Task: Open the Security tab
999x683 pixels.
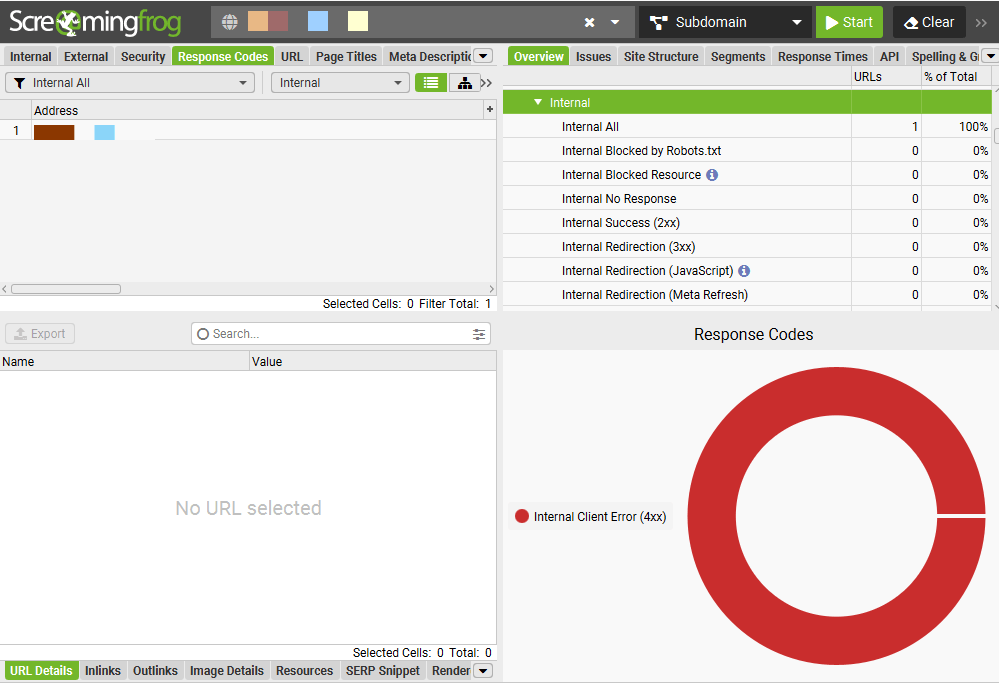Action: pos(143,57)
